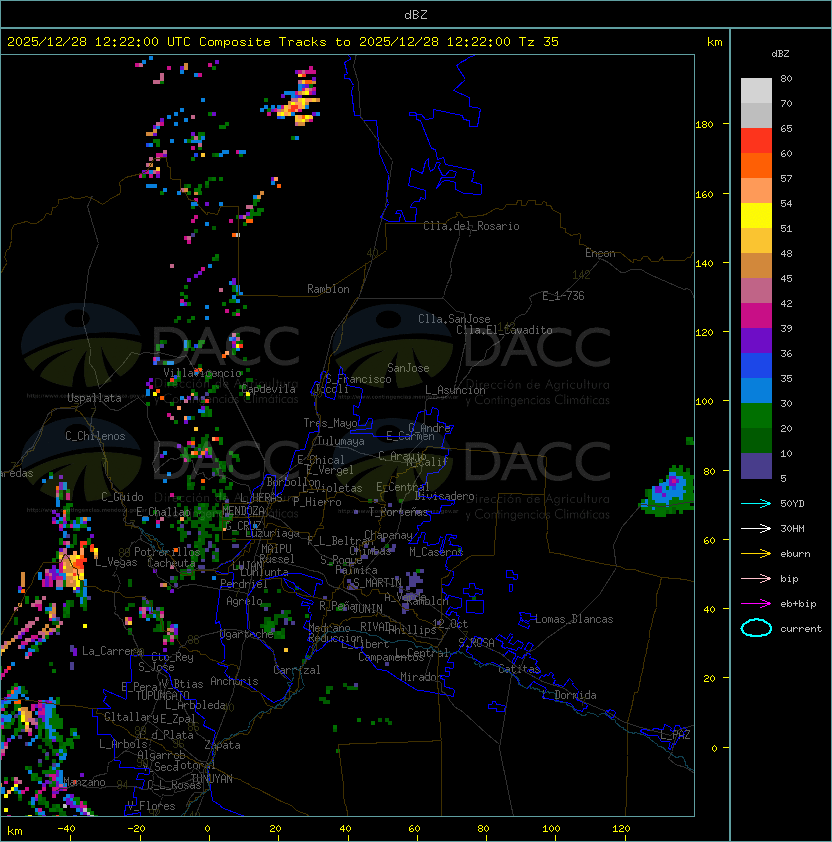Click the '30HM' legend label
Screen dimensions: 832x842
click(792, 529)
